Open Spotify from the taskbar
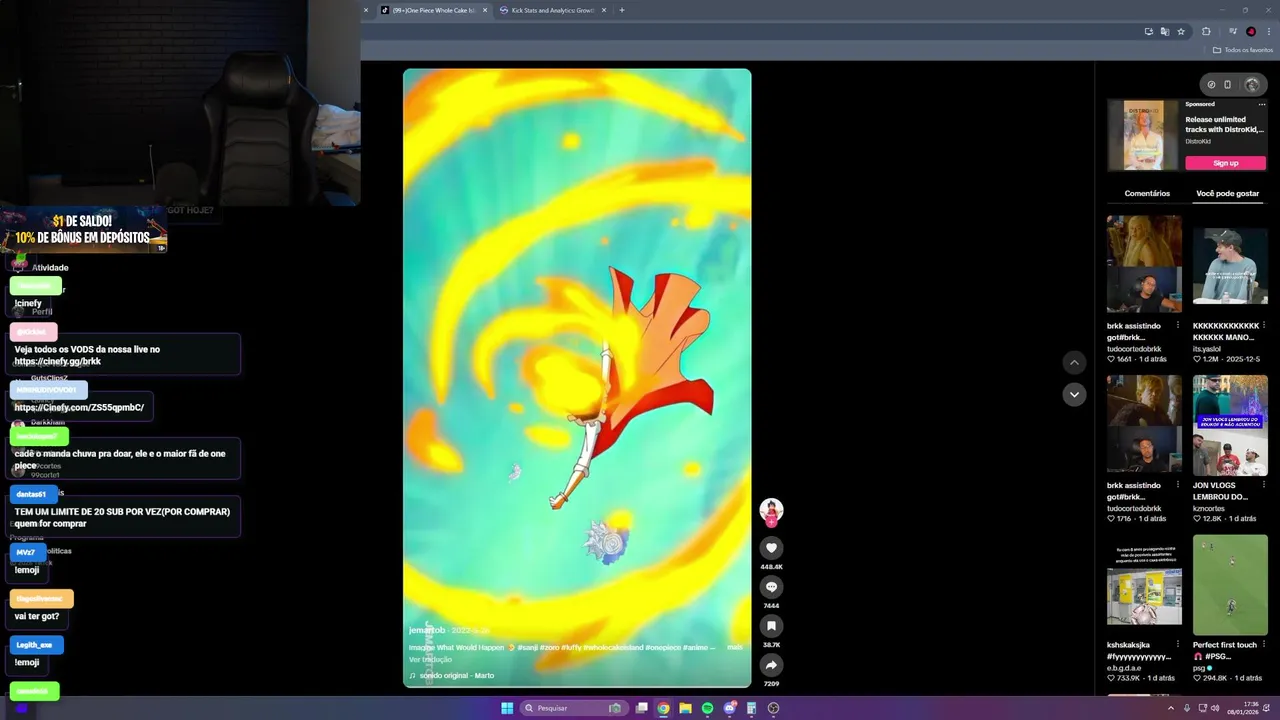Screen dimensions: 1280x720 tap(707, 708)
